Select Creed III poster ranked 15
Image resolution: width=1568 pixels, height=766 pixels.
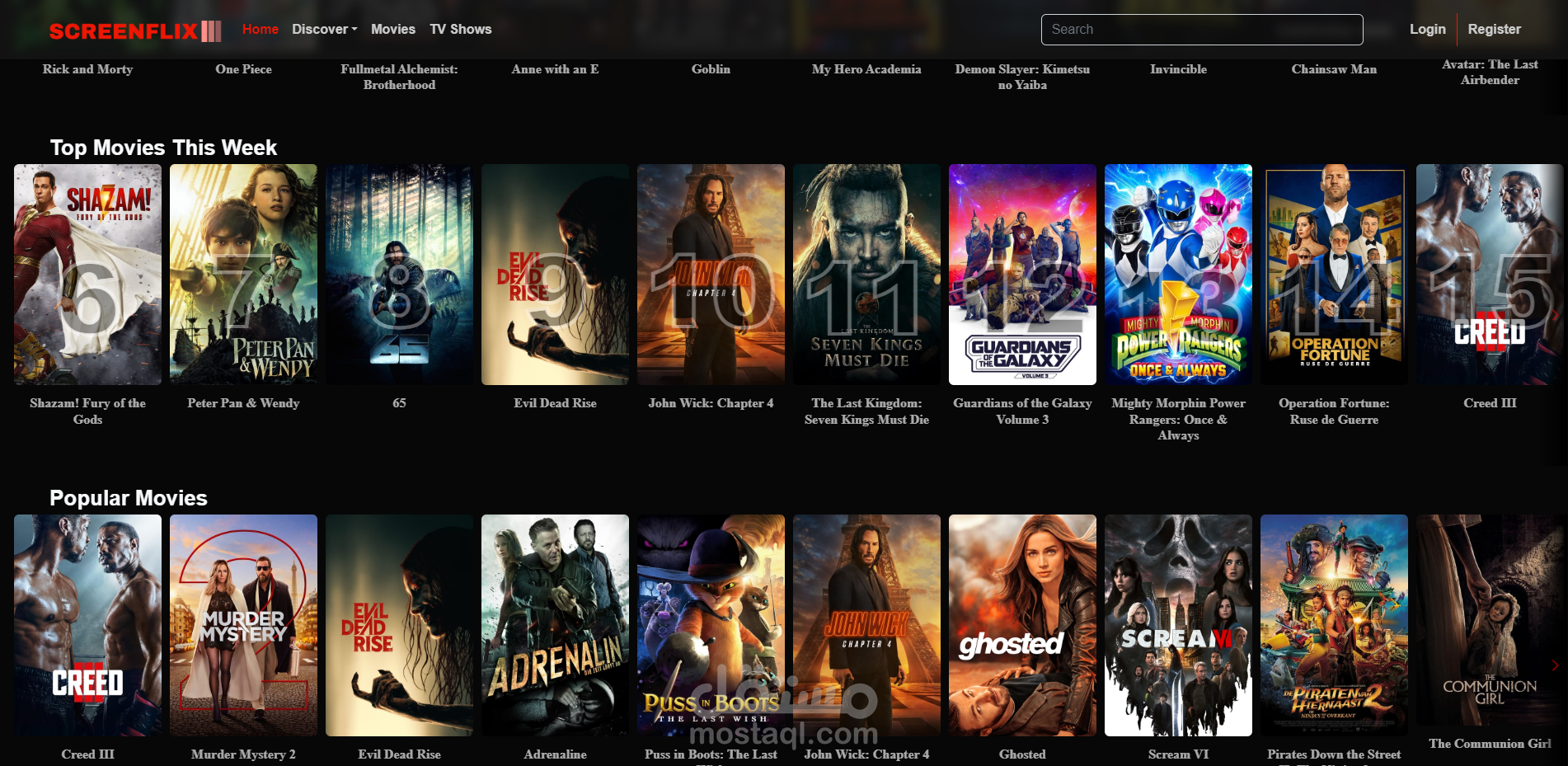pos(1490,275)
